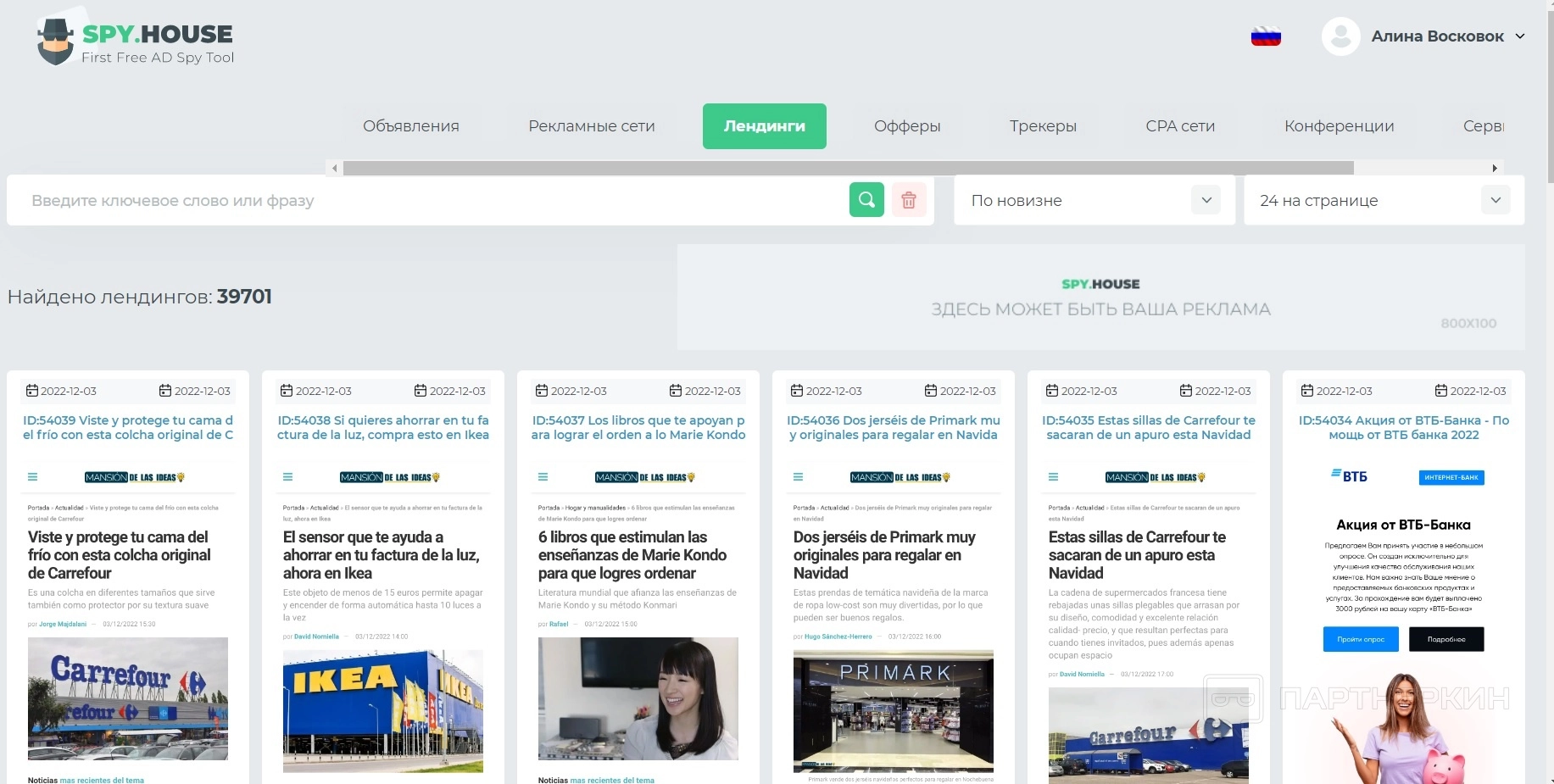The height and width of the screenshot is (784, 1554).
Task: Clear the search with the trash icon
Action: [x=909, y=200]
